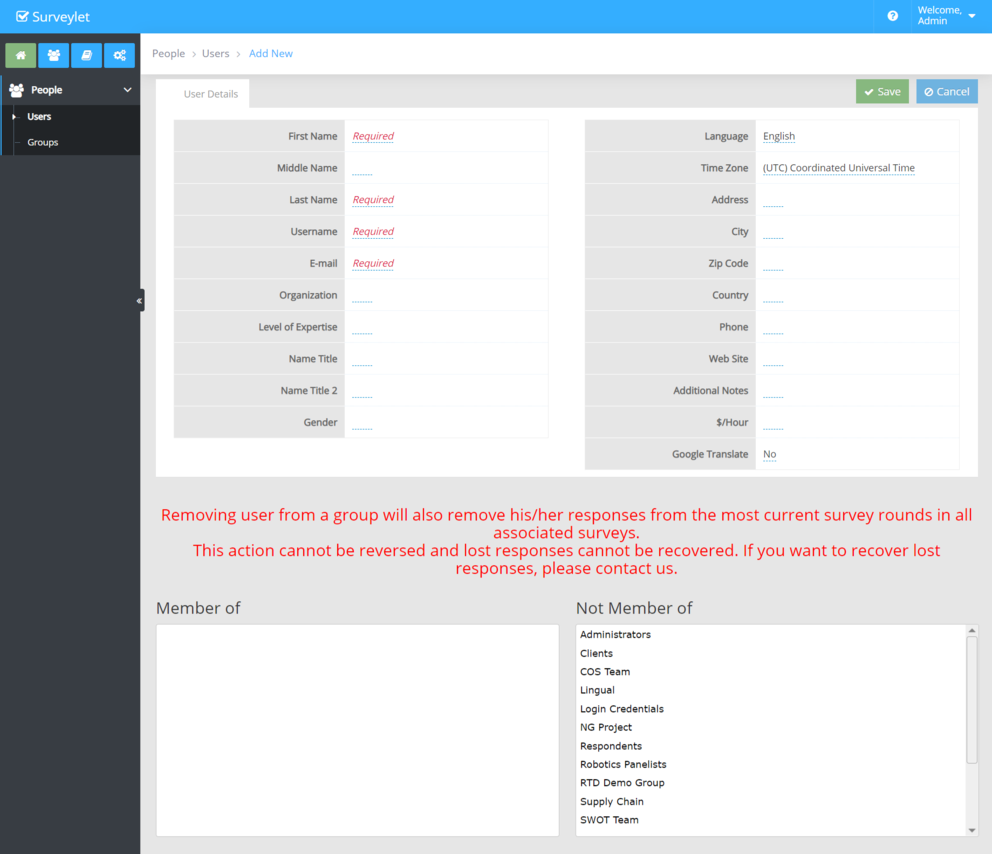Open the settings gears icon button
The height and width of the screenshot is (854, 992).
pyautogui.click(x=119, y=55)
